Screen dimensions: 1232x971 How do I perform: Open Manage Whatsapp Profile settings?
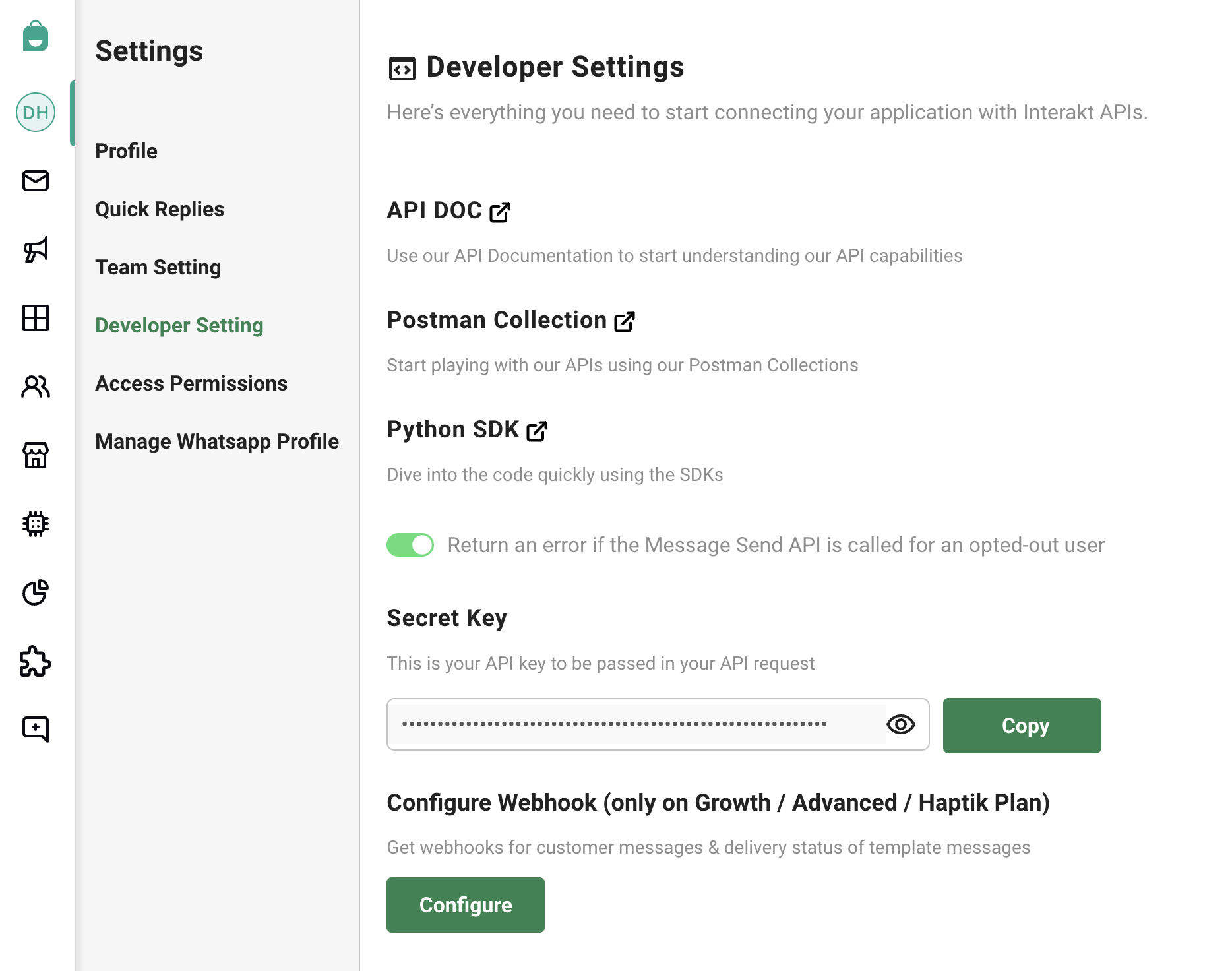tap(216, 441)
